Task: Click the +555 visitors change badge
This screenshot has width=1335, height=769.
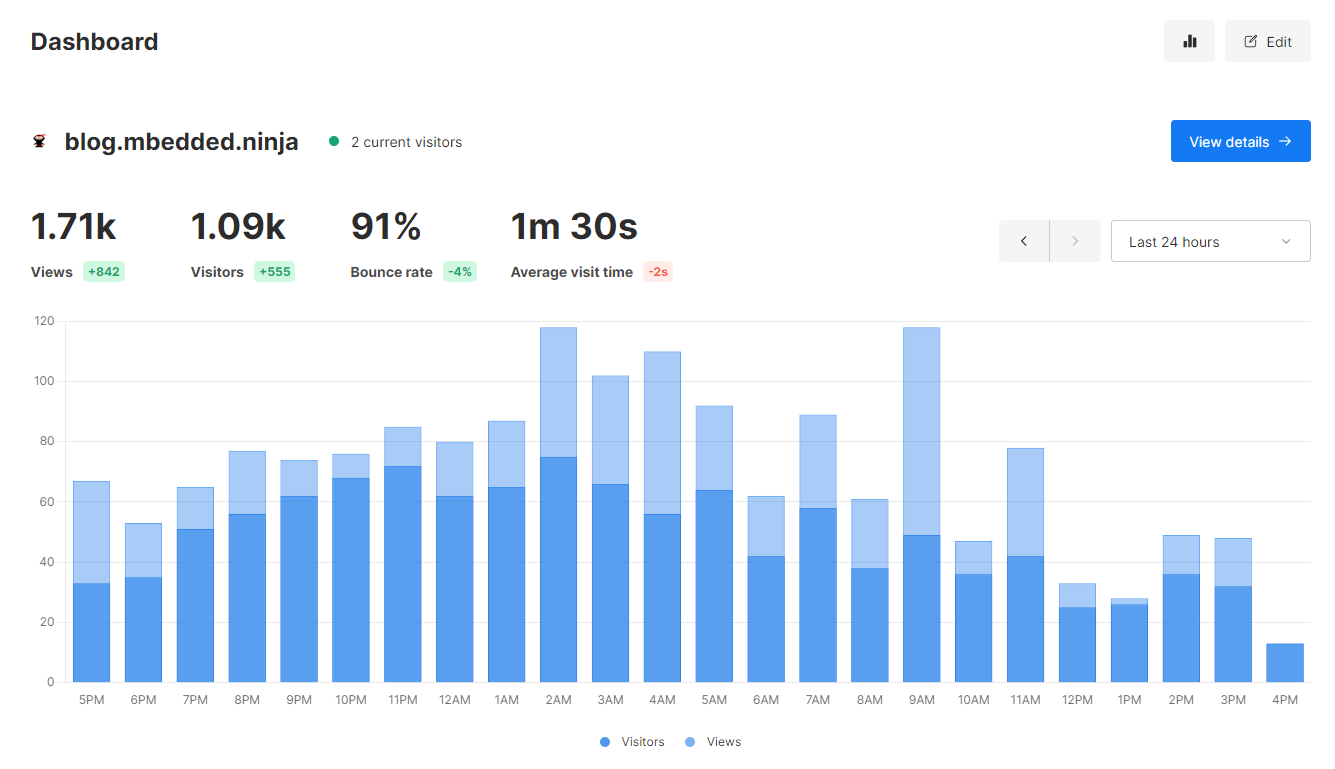Action: [274, 272]
